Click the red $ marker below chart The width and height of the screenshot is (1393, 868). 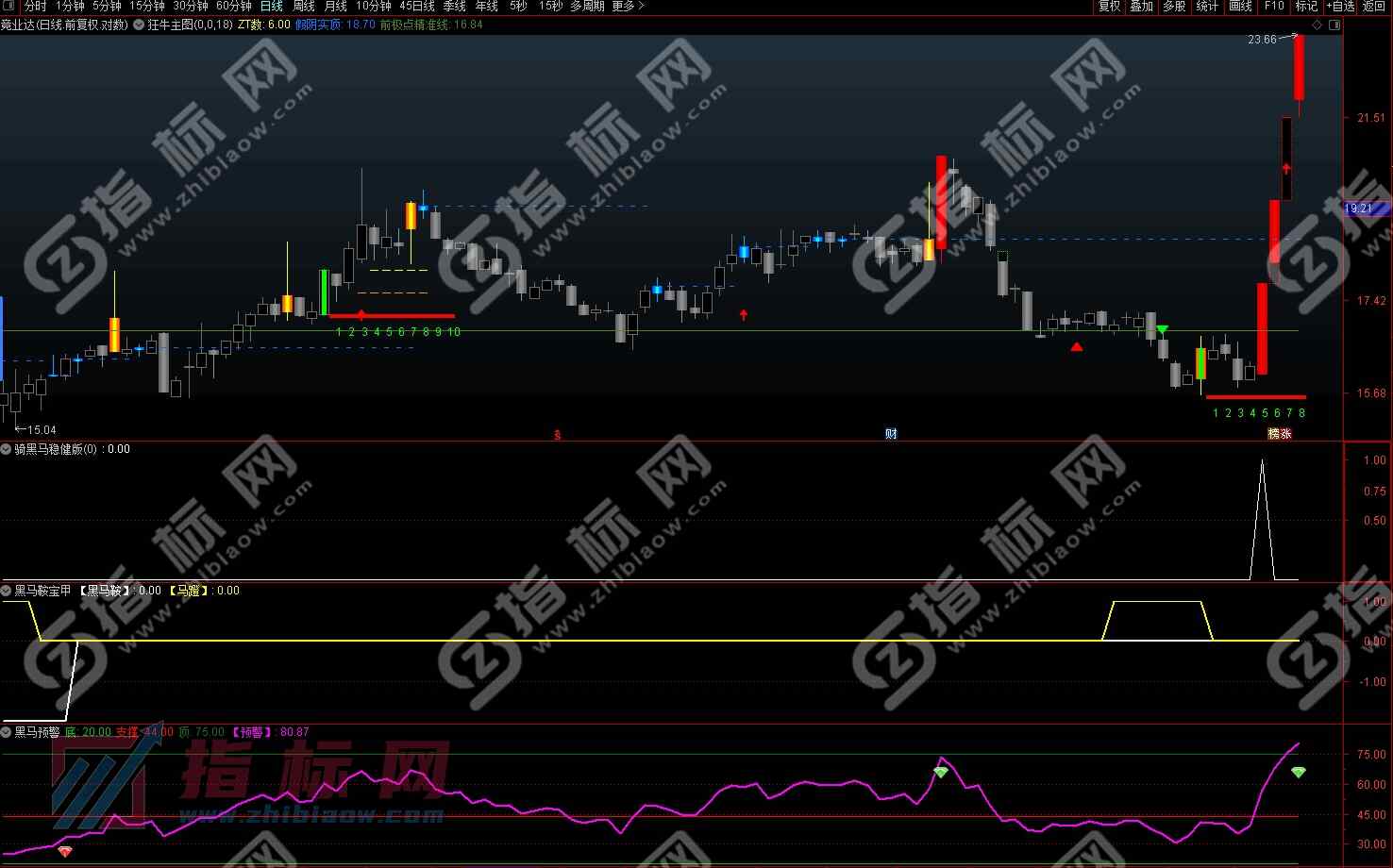coord(557,435)
